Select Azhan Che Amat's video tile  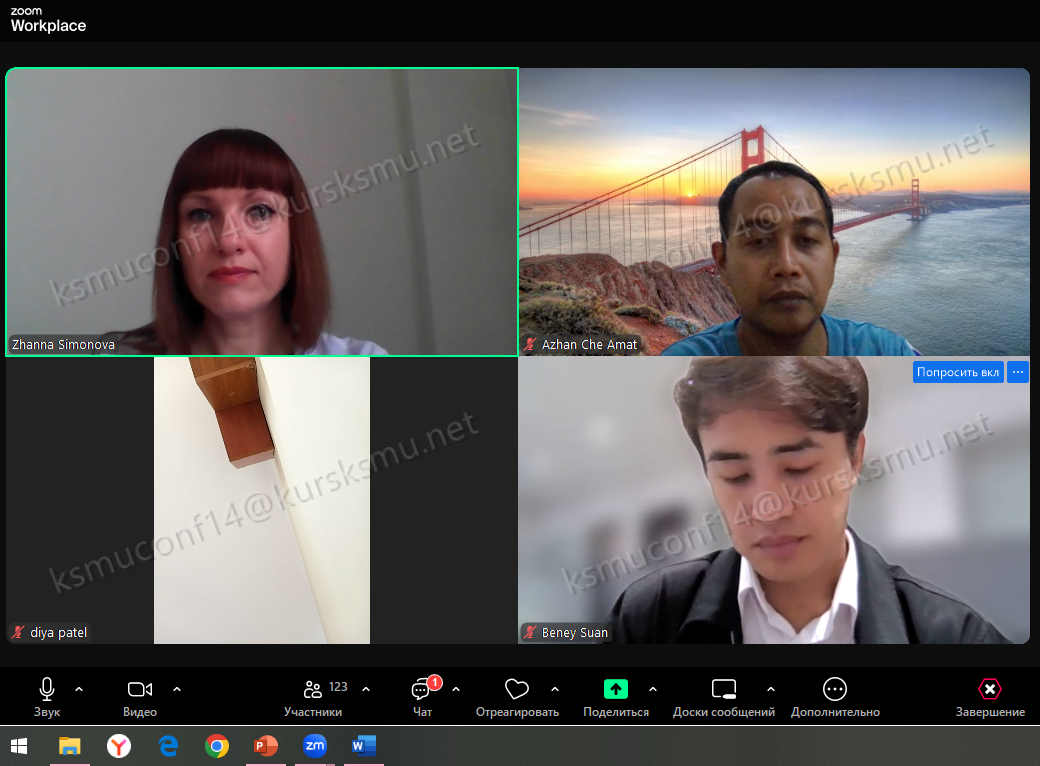(774, 210)
